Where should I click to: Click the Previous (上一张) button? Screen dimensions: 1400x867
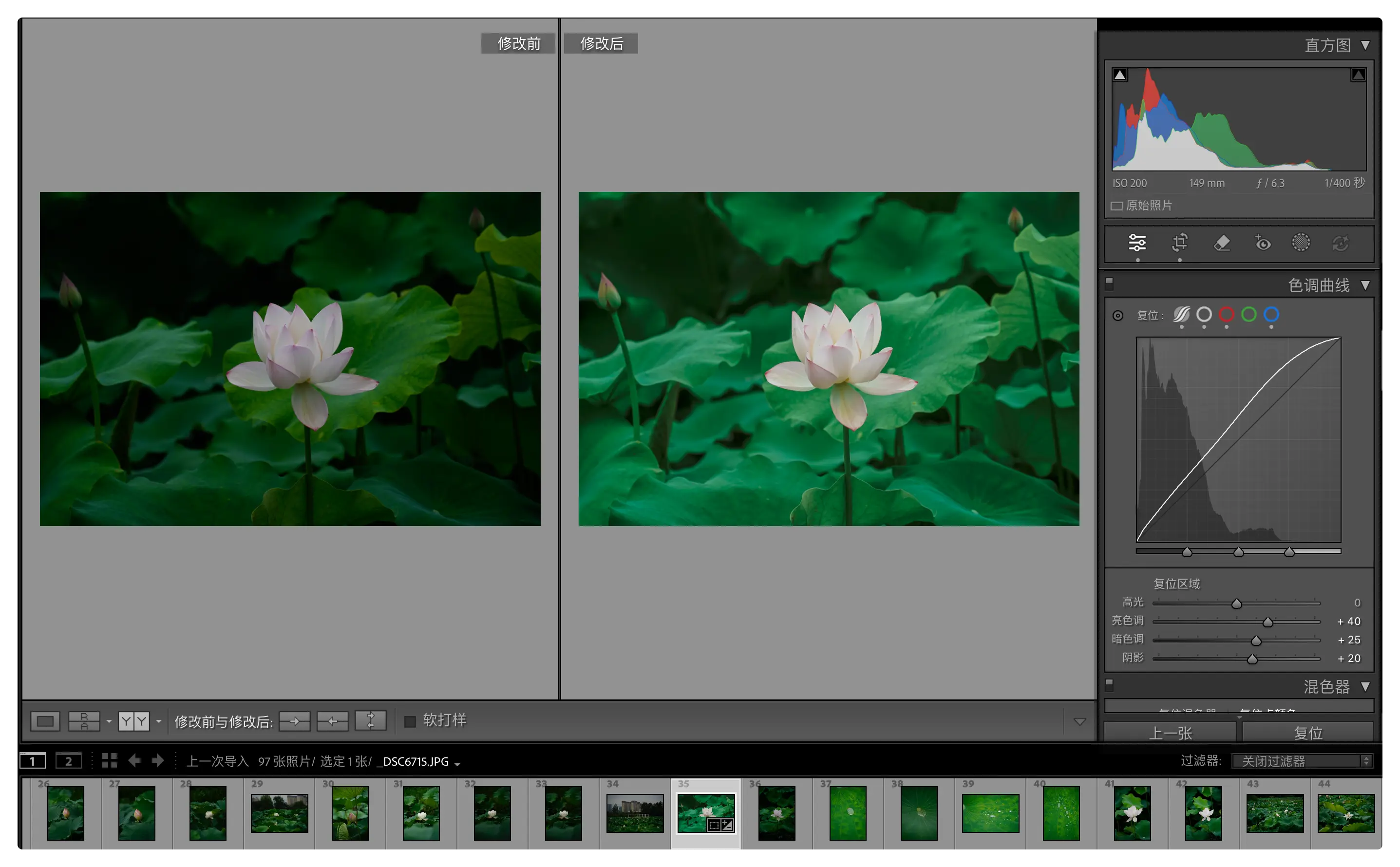pos(1170,732)
